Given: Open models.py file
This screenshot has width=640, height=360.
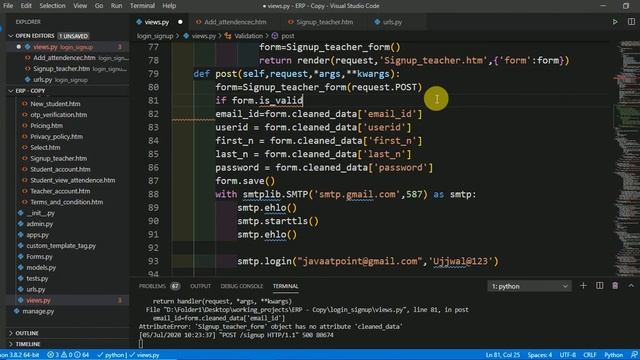Looking at the screenshot, I should tap(41, 267).
